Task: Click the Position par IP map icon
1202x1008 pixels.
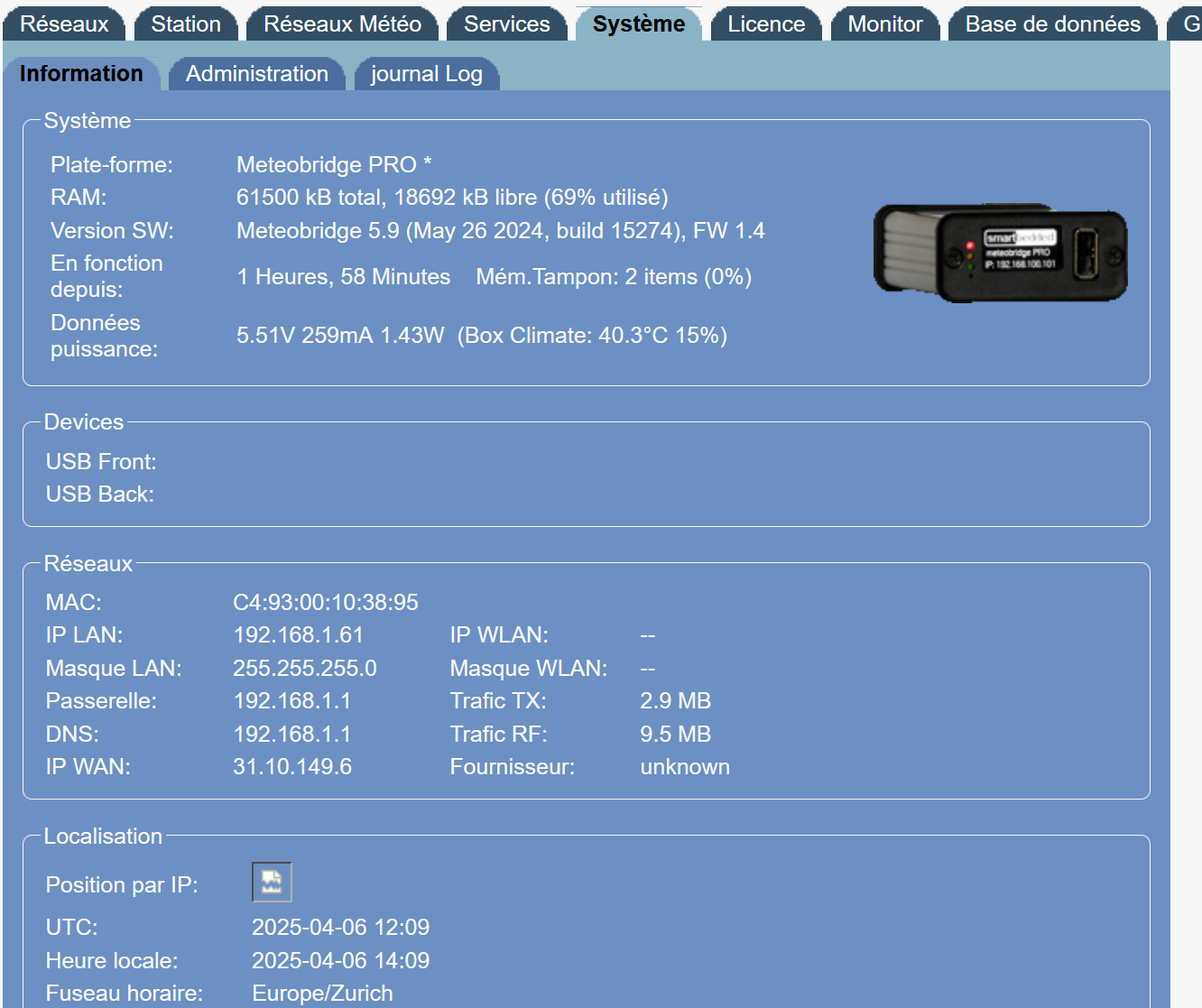Action: [272, 883]
